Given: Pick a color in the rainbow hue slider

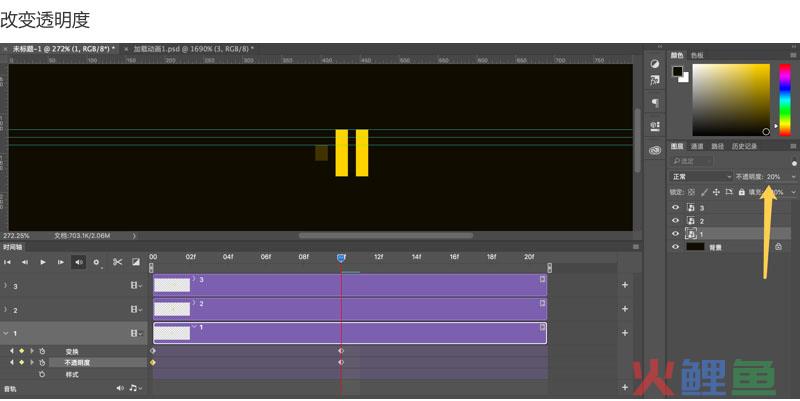Looking at the screenshot, I should (784, 98).
